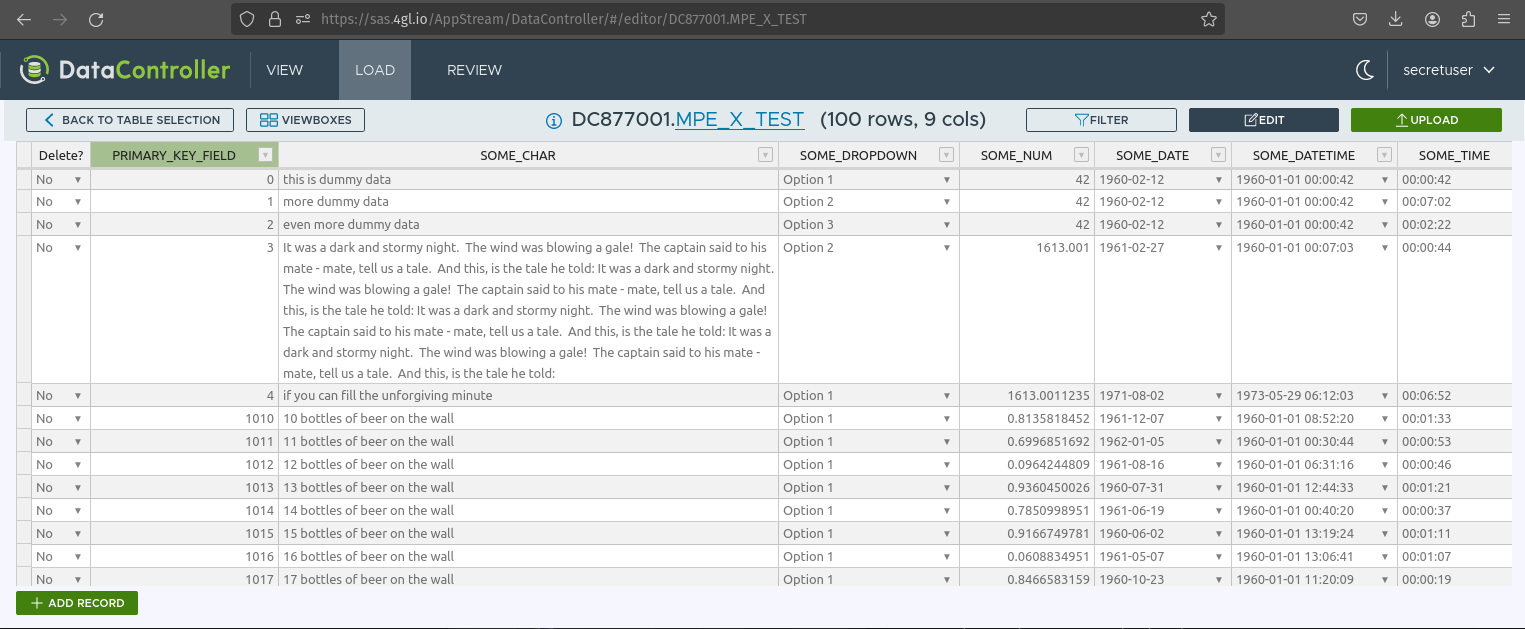
Task: Open Option 3 dropdown arrow
Action: (946, 225)
